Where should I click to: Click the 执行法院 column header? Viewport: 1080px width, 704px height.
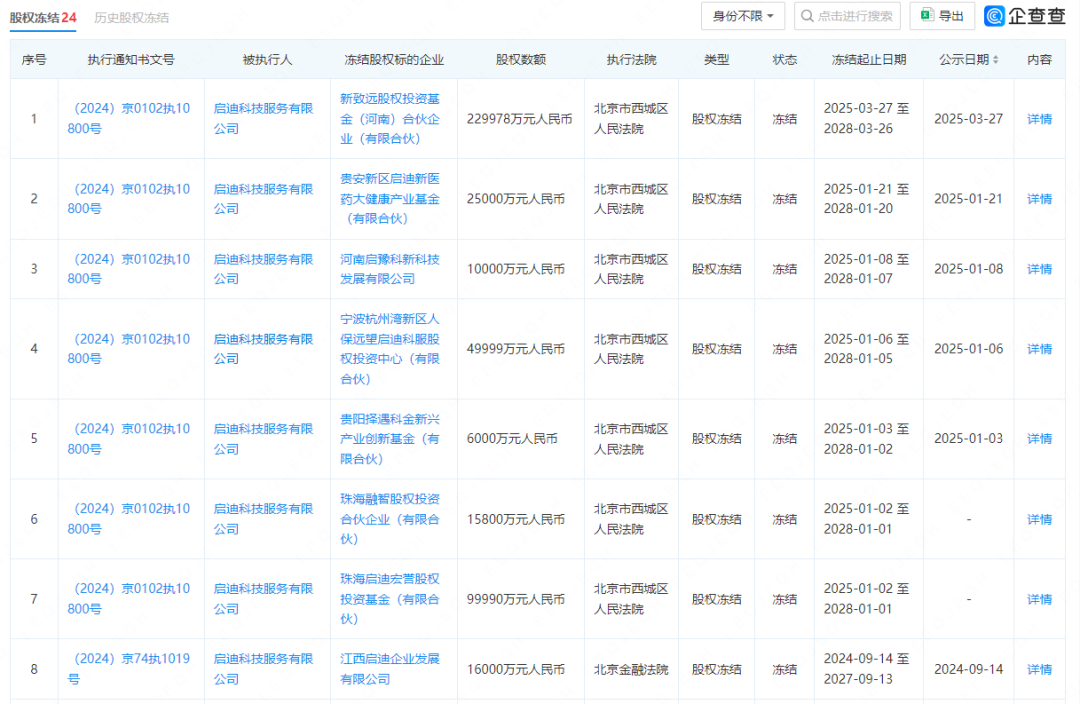(631, 60)
